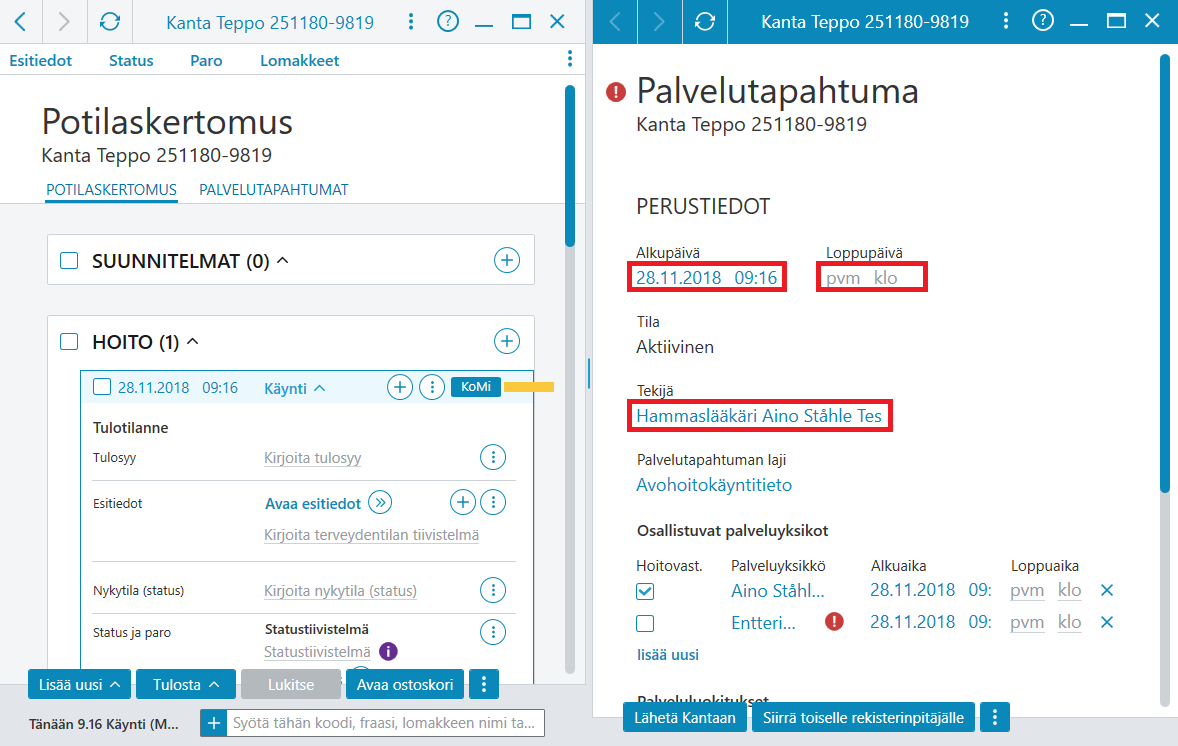This screenshot has height=746, width=1178.
Task: Click the KoMi badge button
Action: click(x=476, y=387)
